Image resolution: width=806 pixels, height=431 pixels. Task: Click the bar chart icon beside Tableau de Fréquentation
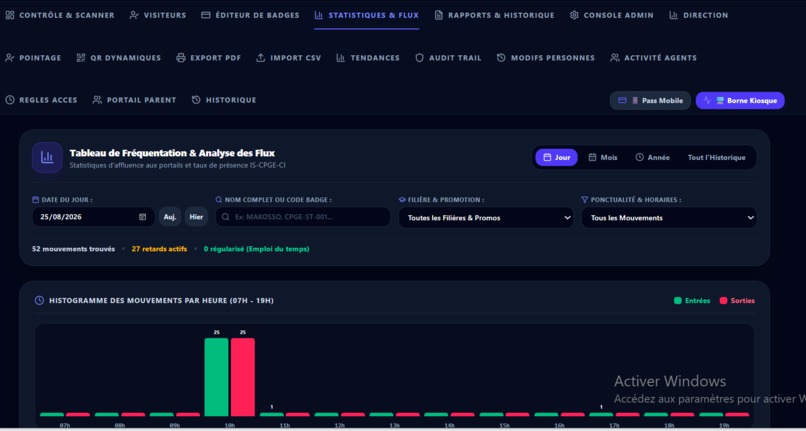[x=47, y=157]
